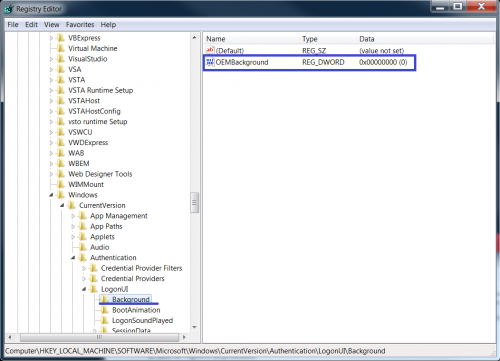The height and width of the screenshot is (361, 500).
Task: Open the Edit menu
Action: (31, 25)
